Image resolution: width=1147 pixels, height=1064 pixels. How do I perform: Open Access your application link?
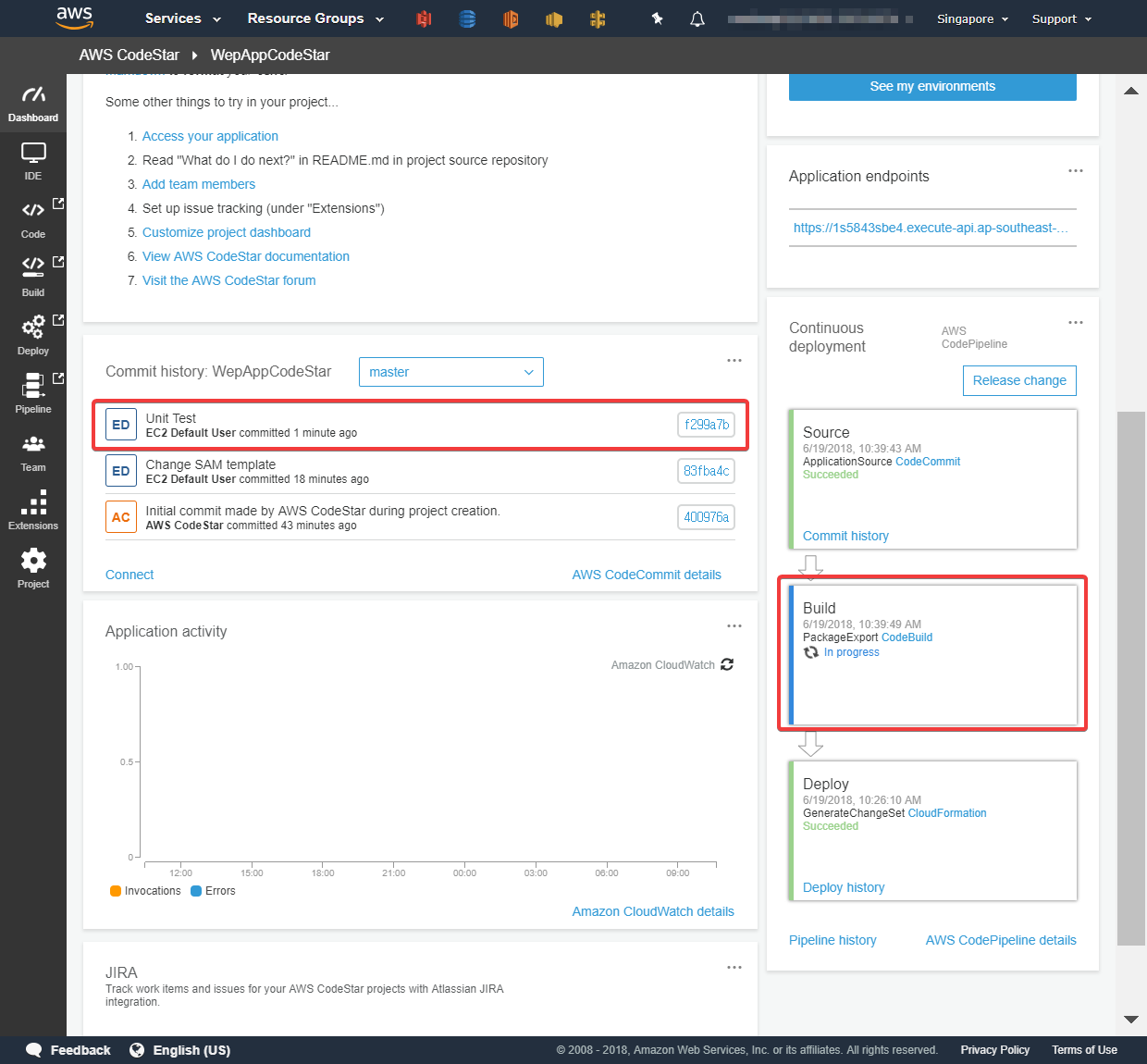(210, 136)
